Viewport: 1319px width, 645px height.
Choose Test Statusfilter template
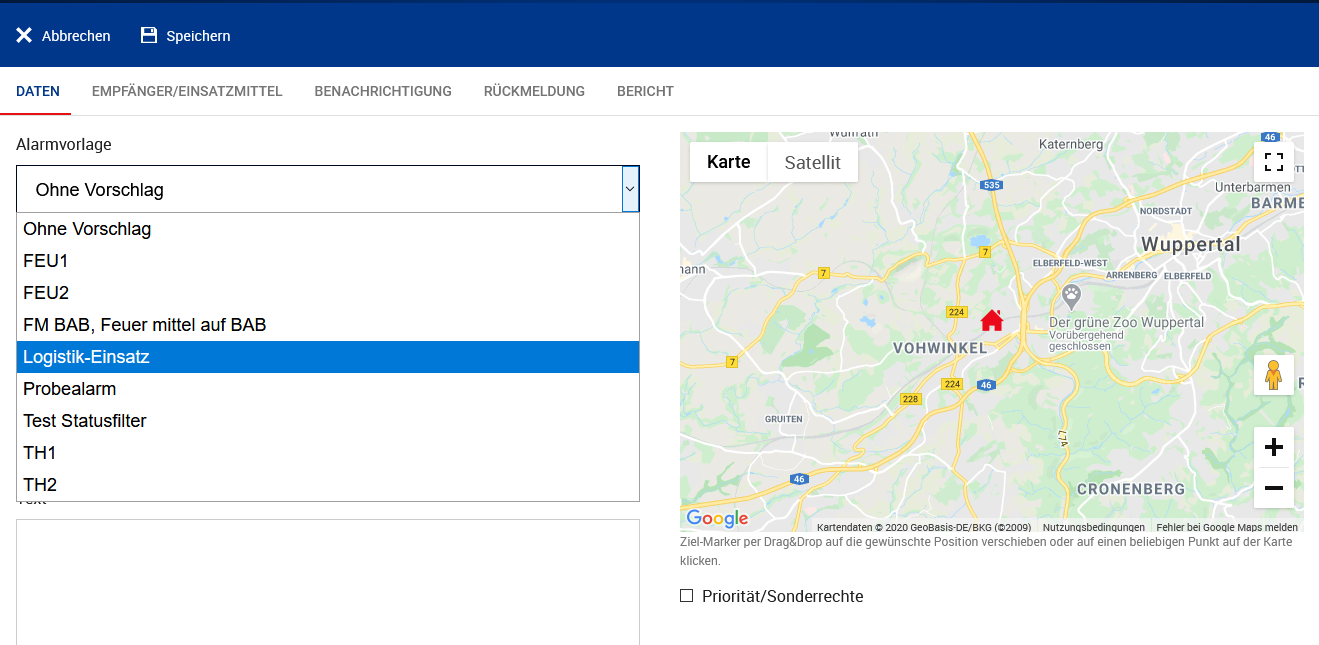click(328, 421)
